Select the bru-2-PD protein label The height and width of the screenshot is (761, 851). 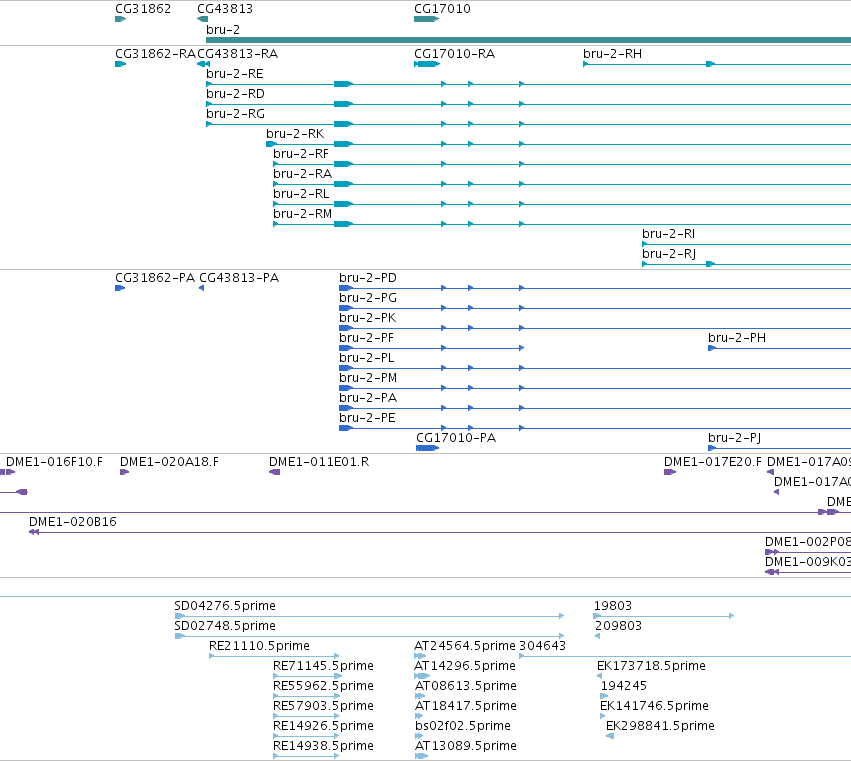coord(368,278)
